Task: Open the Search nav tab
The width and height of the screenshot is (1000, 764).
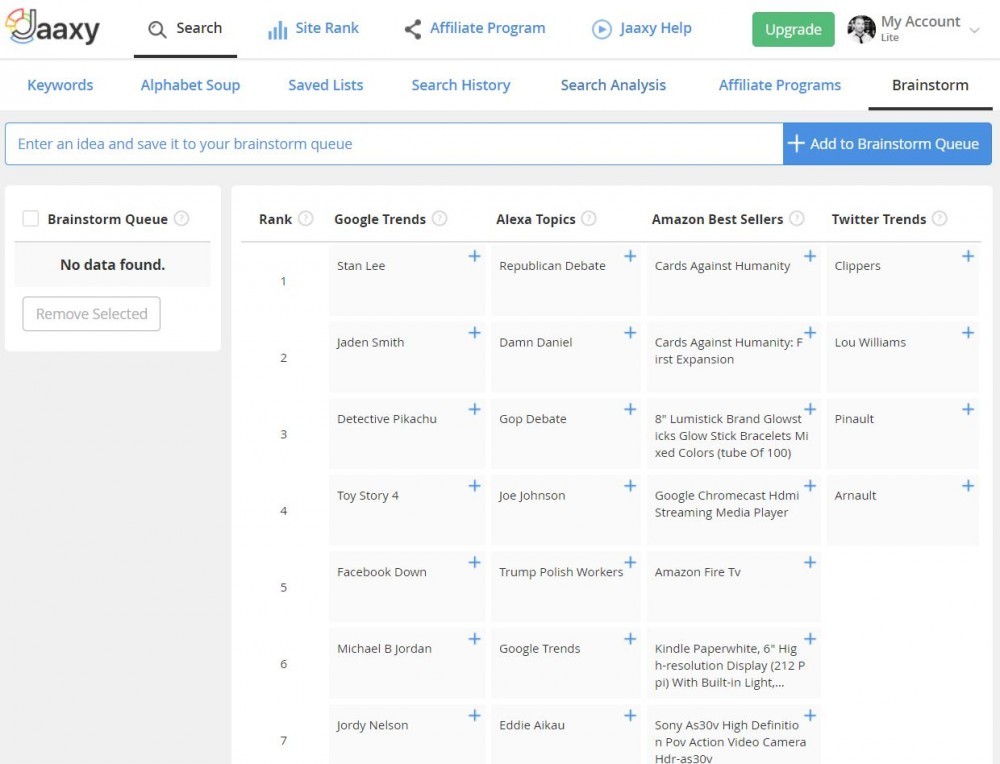Action: point(185,29)
